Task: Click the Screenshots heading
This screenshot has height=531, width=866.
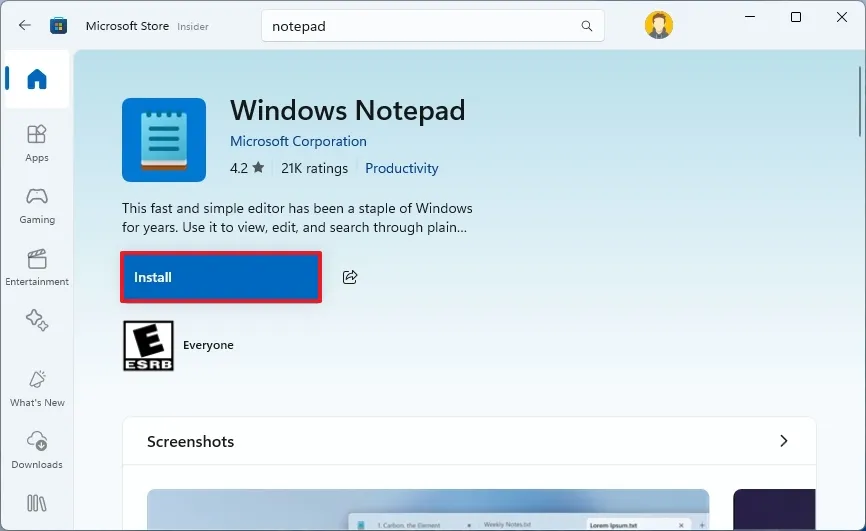Action: coord(191,441)
